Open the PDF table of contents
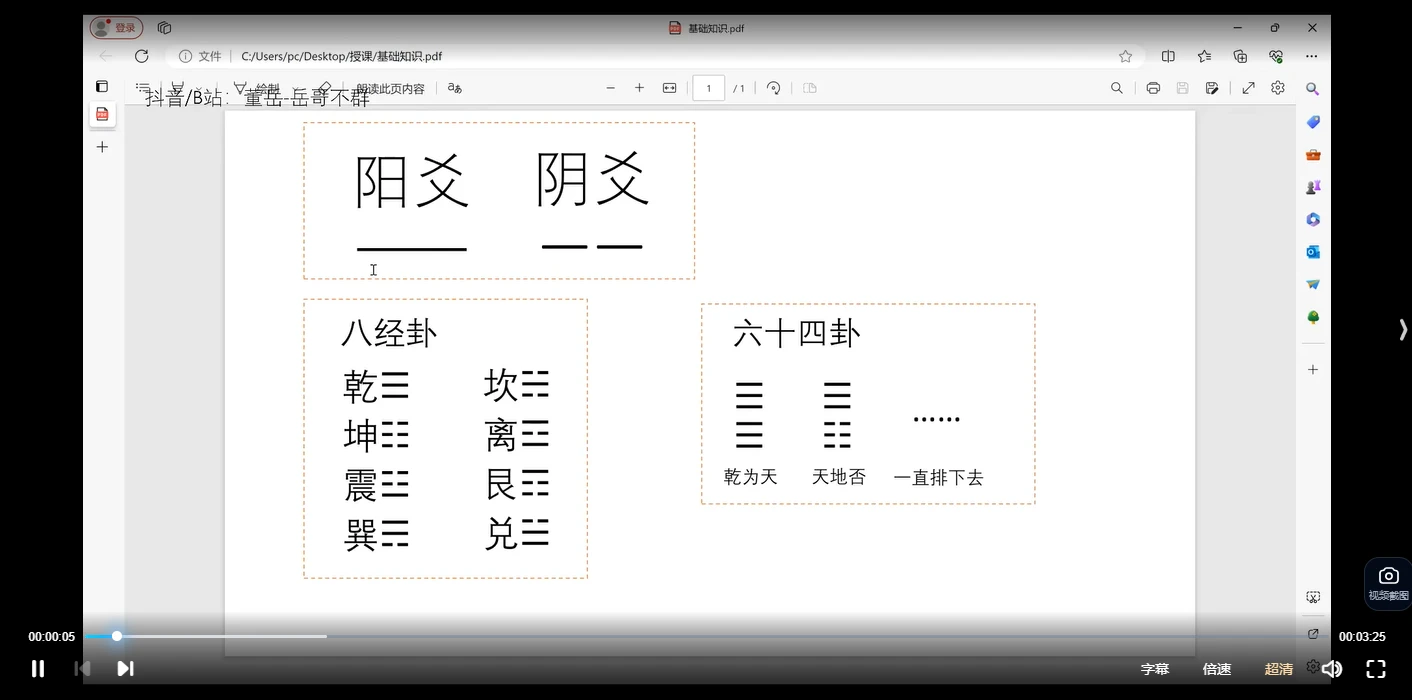Screen dimensions: 1412x700 (x=143, y=88)
